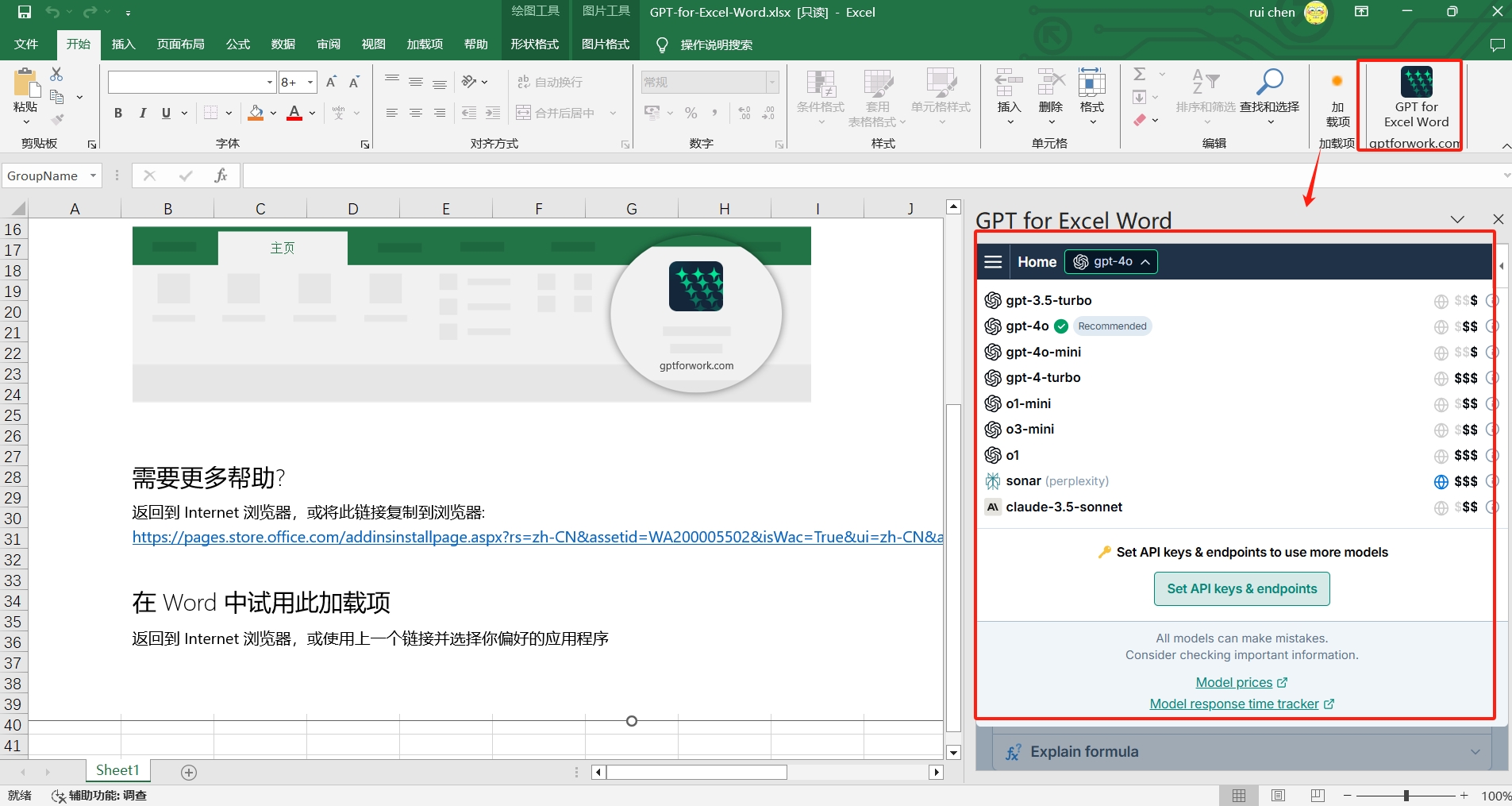Switch to the 插入 ribbon tab
This screenshot has height=806, width=1512.
[x=123, y=44]
